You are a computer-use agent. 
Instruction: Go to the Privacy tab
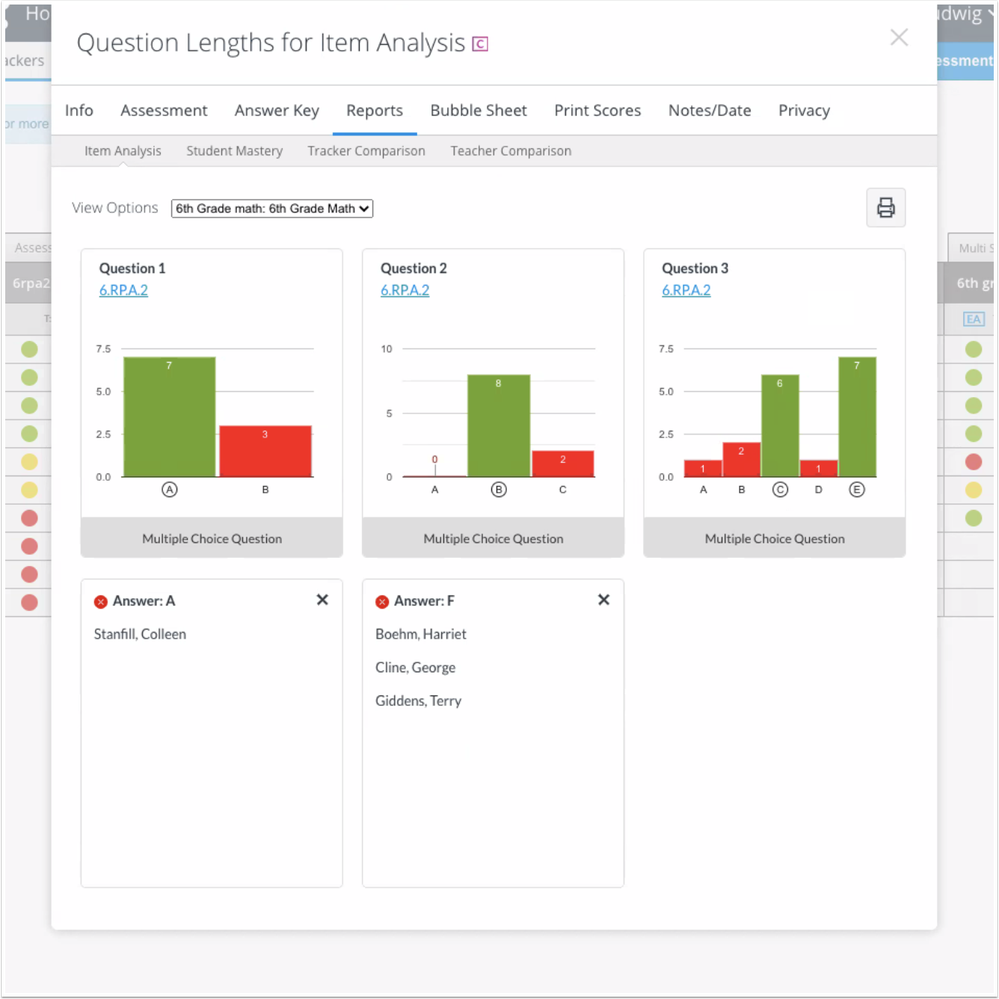coord(804,110)
